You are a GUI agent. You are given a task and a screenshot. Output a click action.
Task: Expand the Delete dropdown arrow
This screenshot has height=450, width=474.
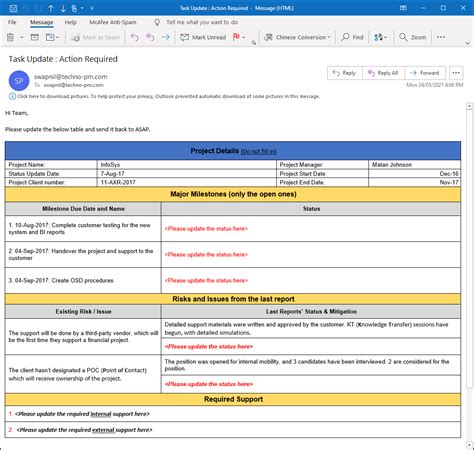click(22, 37)
